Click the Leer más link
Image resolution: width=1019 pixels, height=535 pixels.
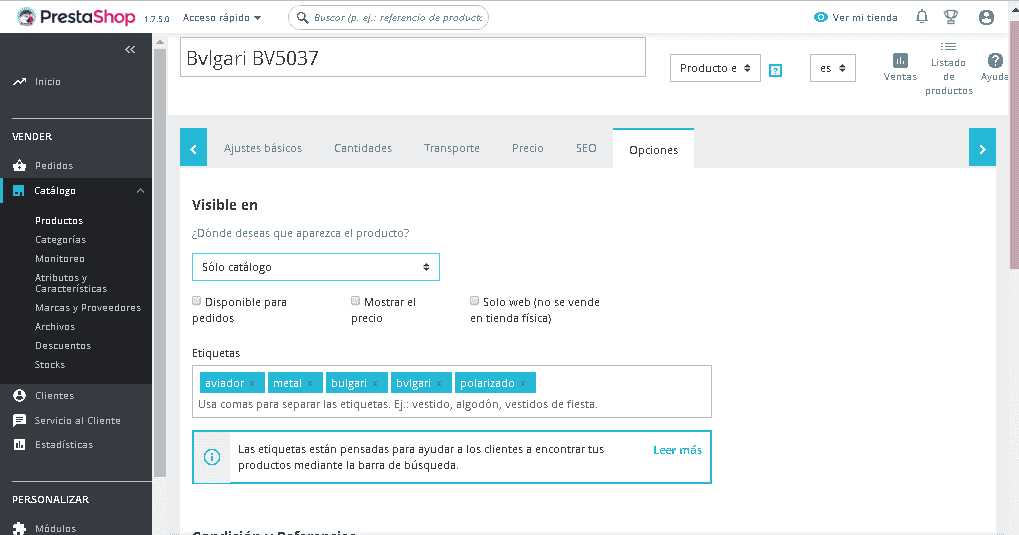(677, 450)
